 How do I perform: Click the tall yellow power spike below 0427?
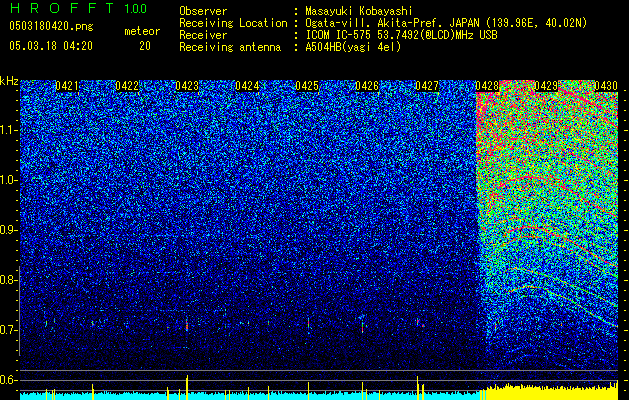(418, 388)
